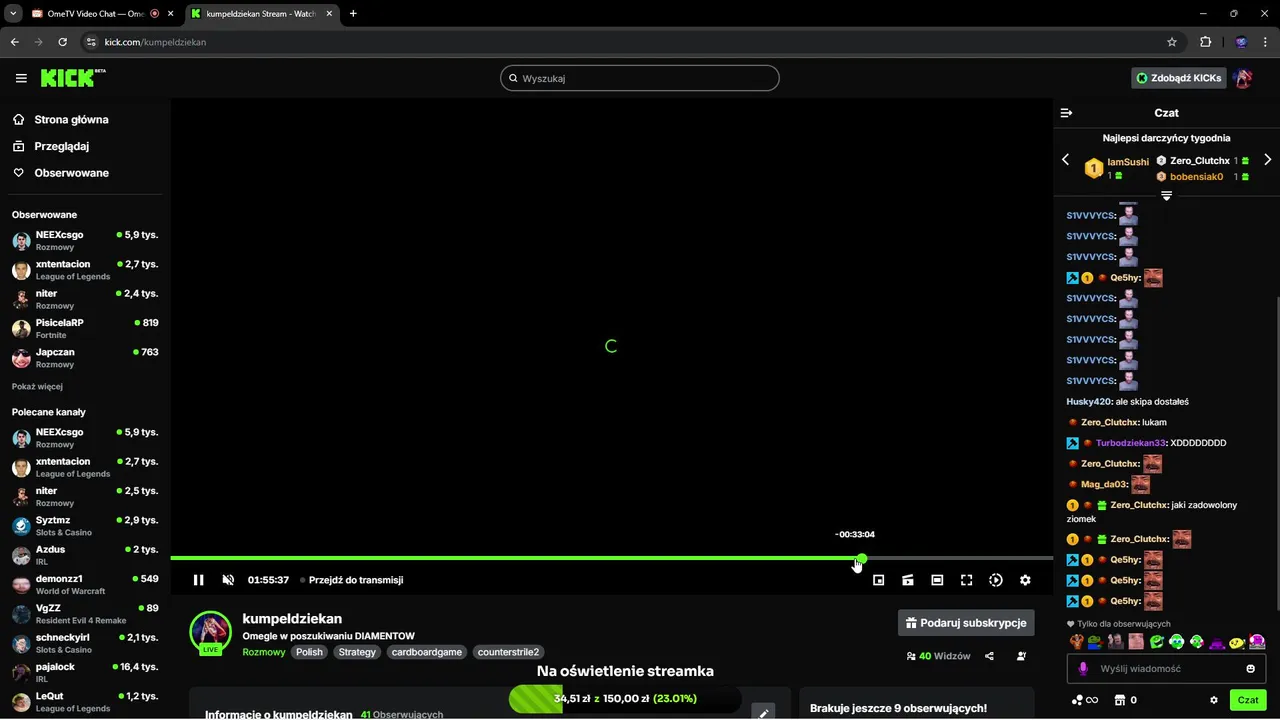Click the seek bar handle

click(x=862, y=558)
